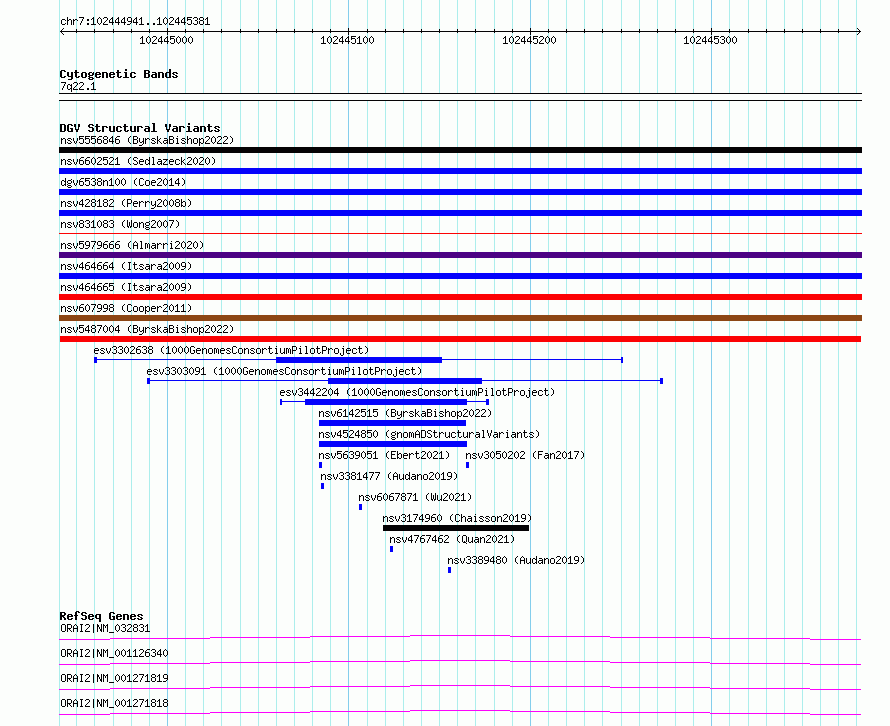The height and width of the screenshot is (726, 890).
Task: Click the ORAI2|NM_032831 gene label
Action: 105,628
